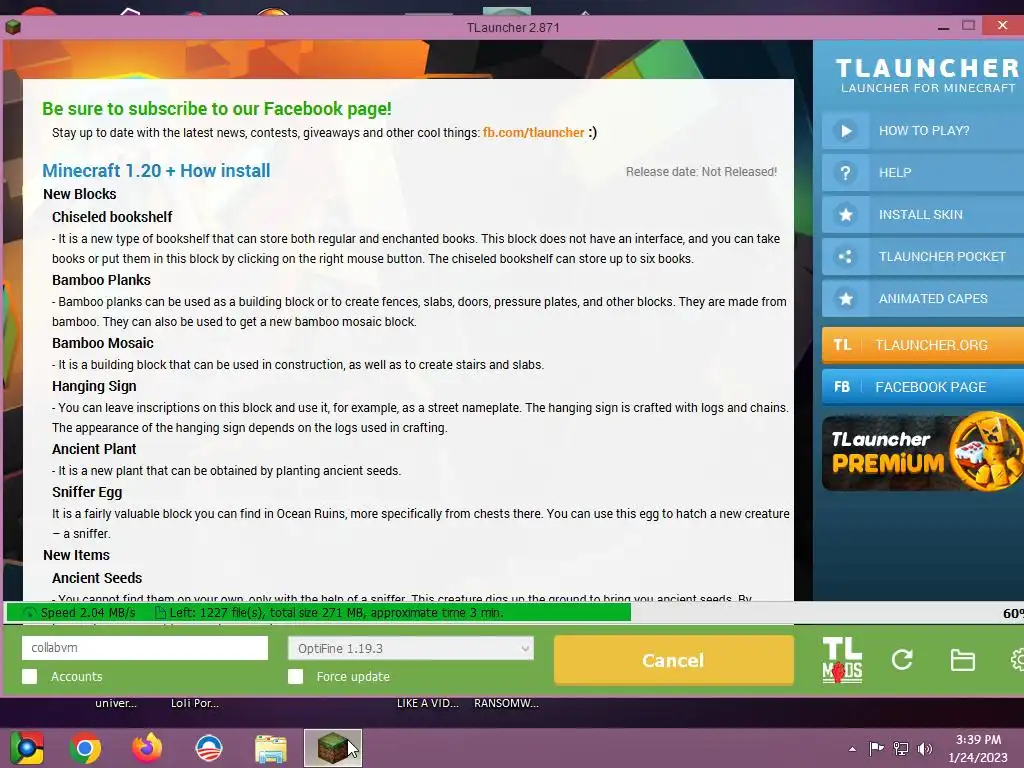Click the Action Center flag icon
Viewport: 1024px width, 768px height.
(x=876, y=748)
